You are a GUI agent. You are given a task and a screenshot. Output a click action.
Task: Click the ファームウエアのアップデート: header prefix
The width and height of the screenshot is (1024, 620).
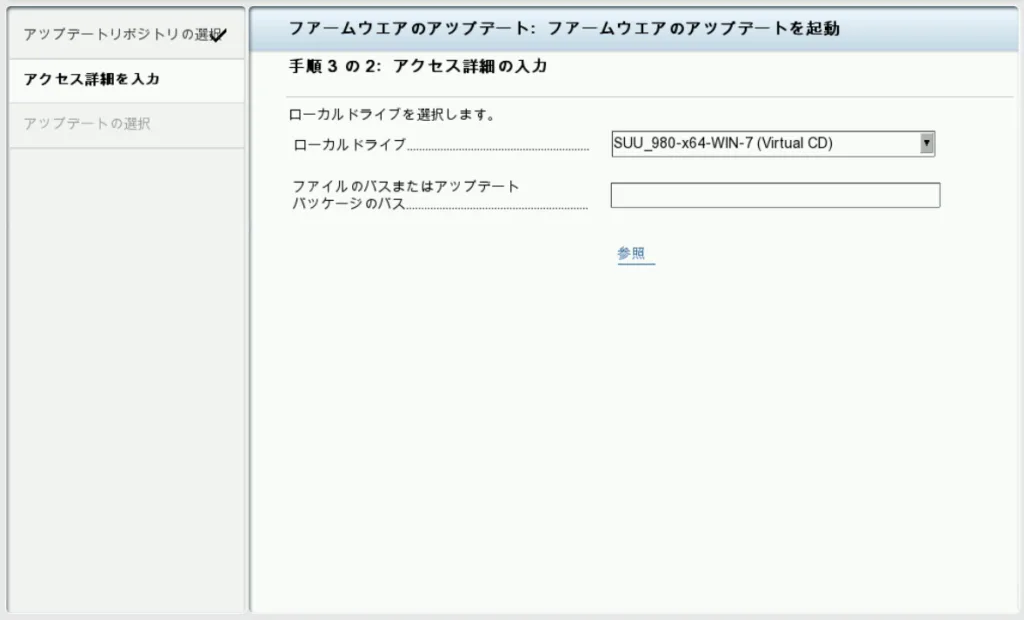click(x=412, y=29)
